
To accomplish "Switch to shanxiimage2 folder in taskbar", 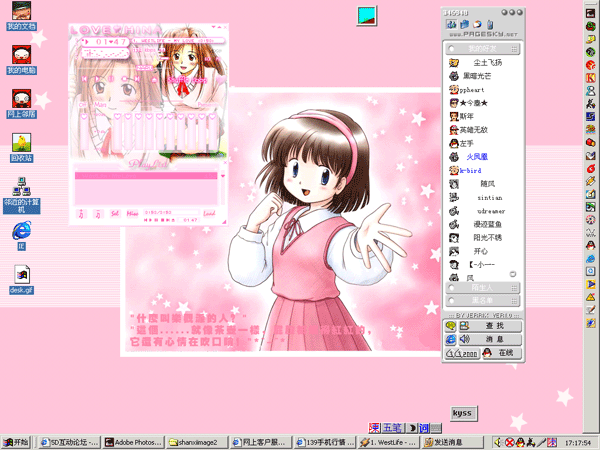I will coord(199,441).
